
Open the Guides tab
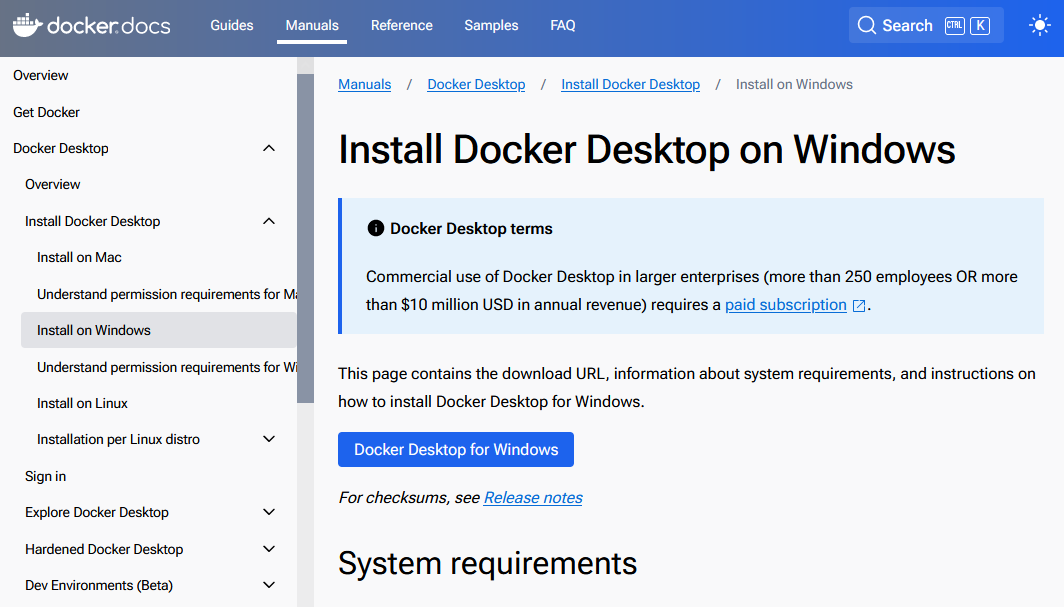click(231, 26)
